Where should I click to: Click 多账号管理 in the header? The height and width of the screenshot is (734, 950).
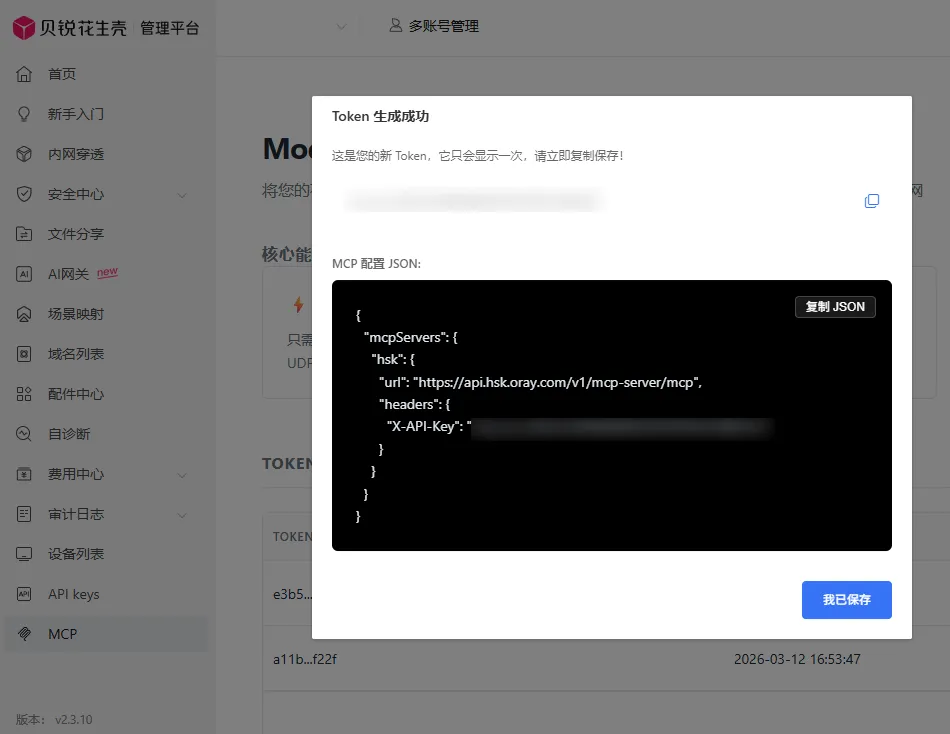click(434, 26)
